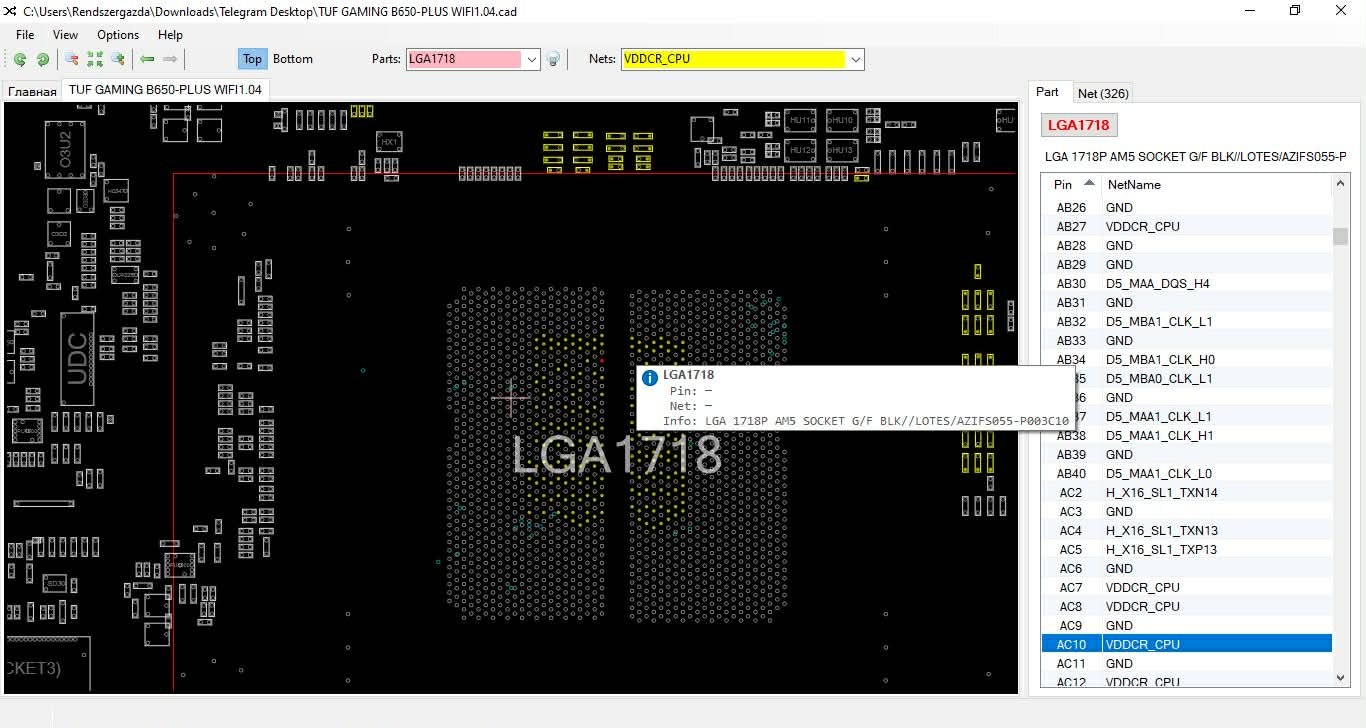Open the File menu
This screenshot has width=1366, height=728.
(25, 35)
